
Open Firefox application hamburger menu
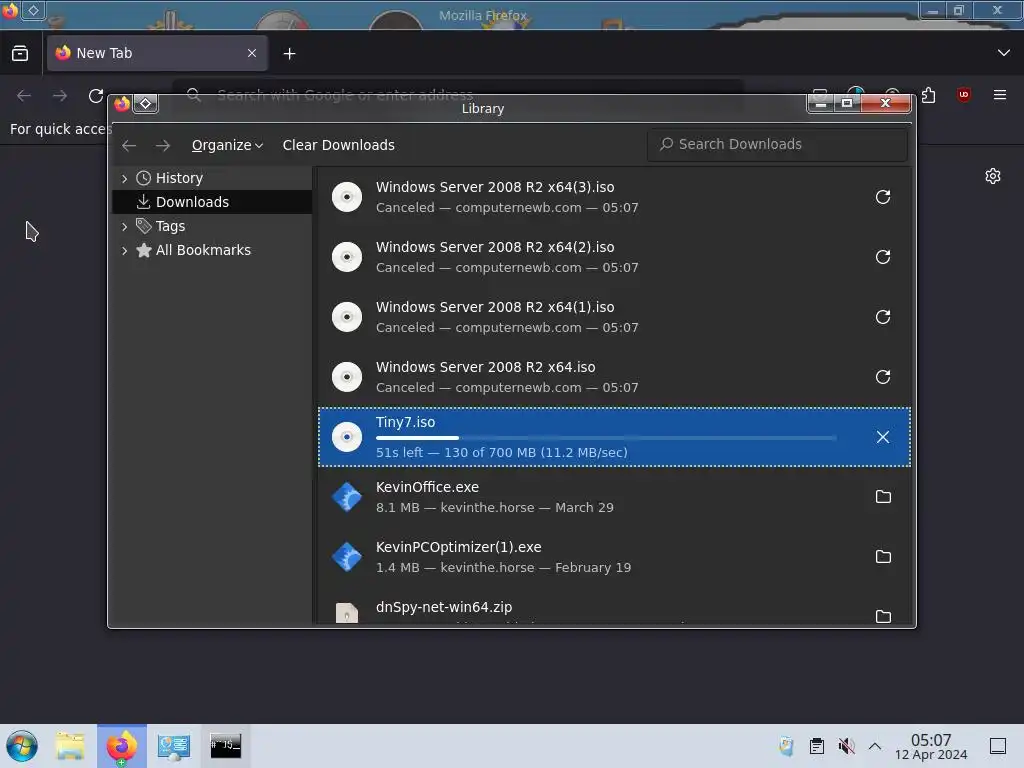[x=1000, y=95]
